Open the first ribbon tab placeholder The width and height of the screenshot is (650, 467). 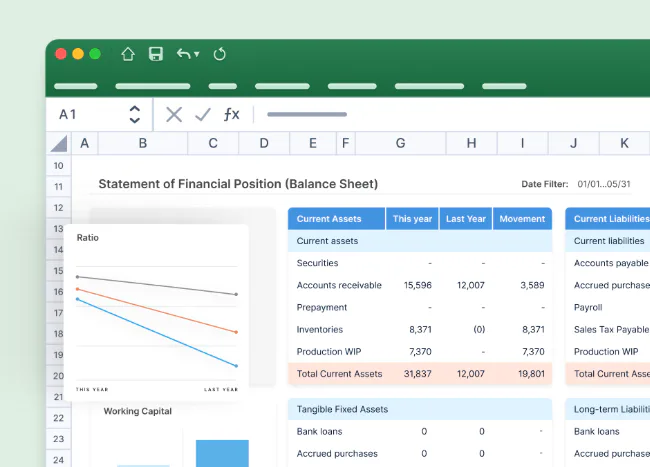75,86
